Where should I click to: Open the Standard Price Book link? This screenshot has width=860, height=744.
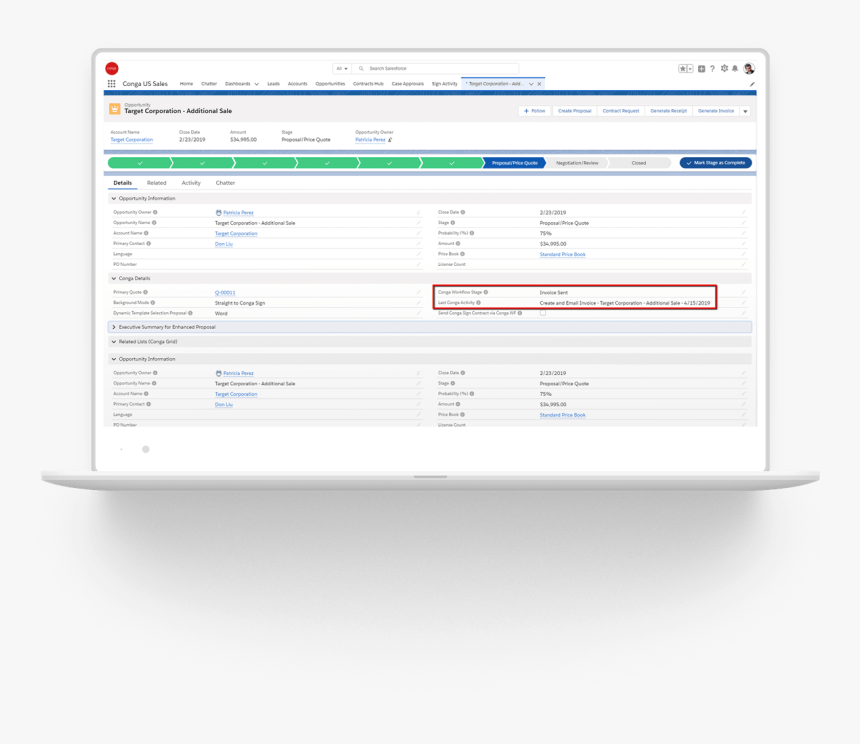coord(562,255)
